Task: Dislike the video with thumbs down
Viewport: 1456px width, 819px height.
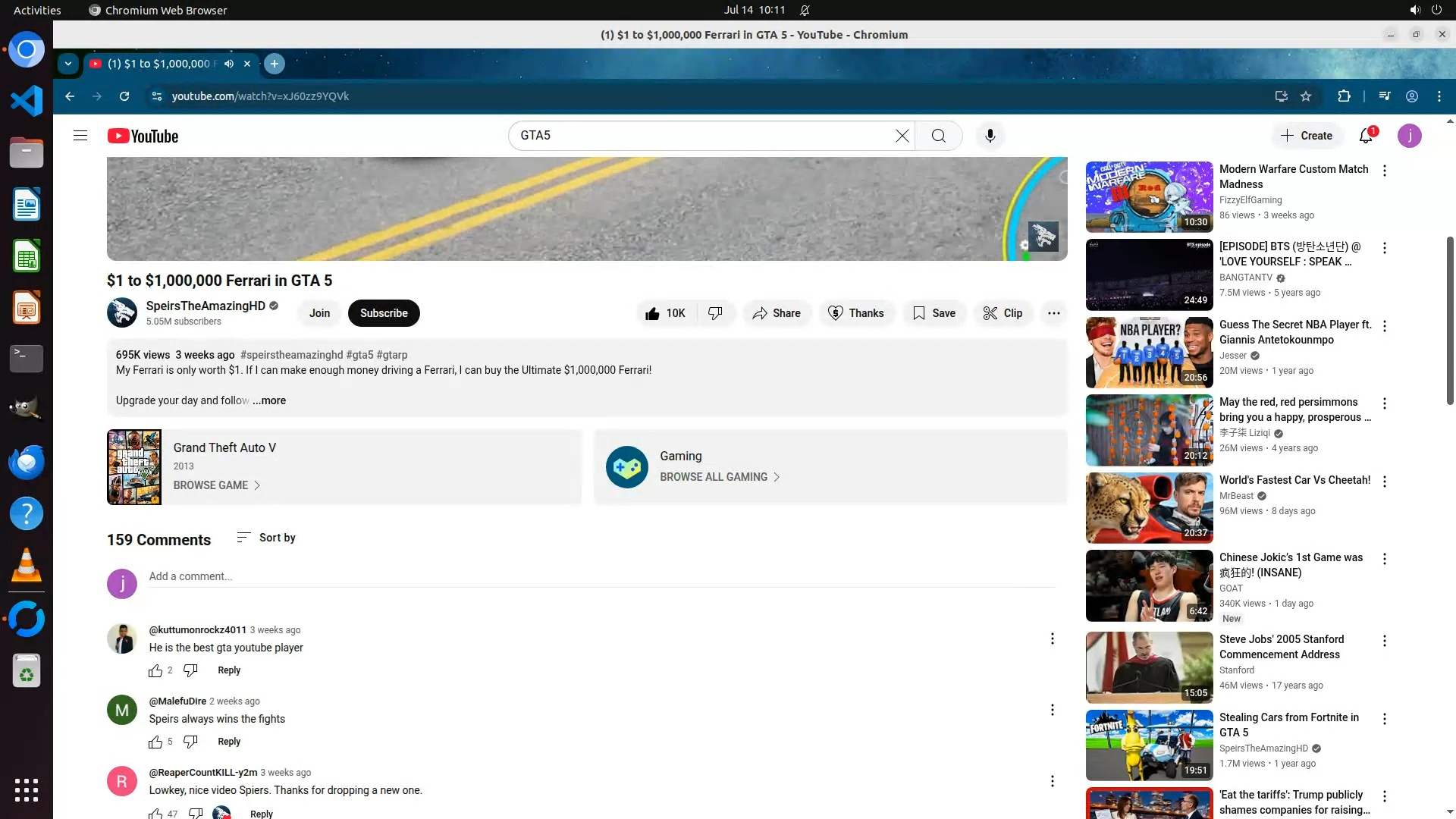Action: coord(715,313)
